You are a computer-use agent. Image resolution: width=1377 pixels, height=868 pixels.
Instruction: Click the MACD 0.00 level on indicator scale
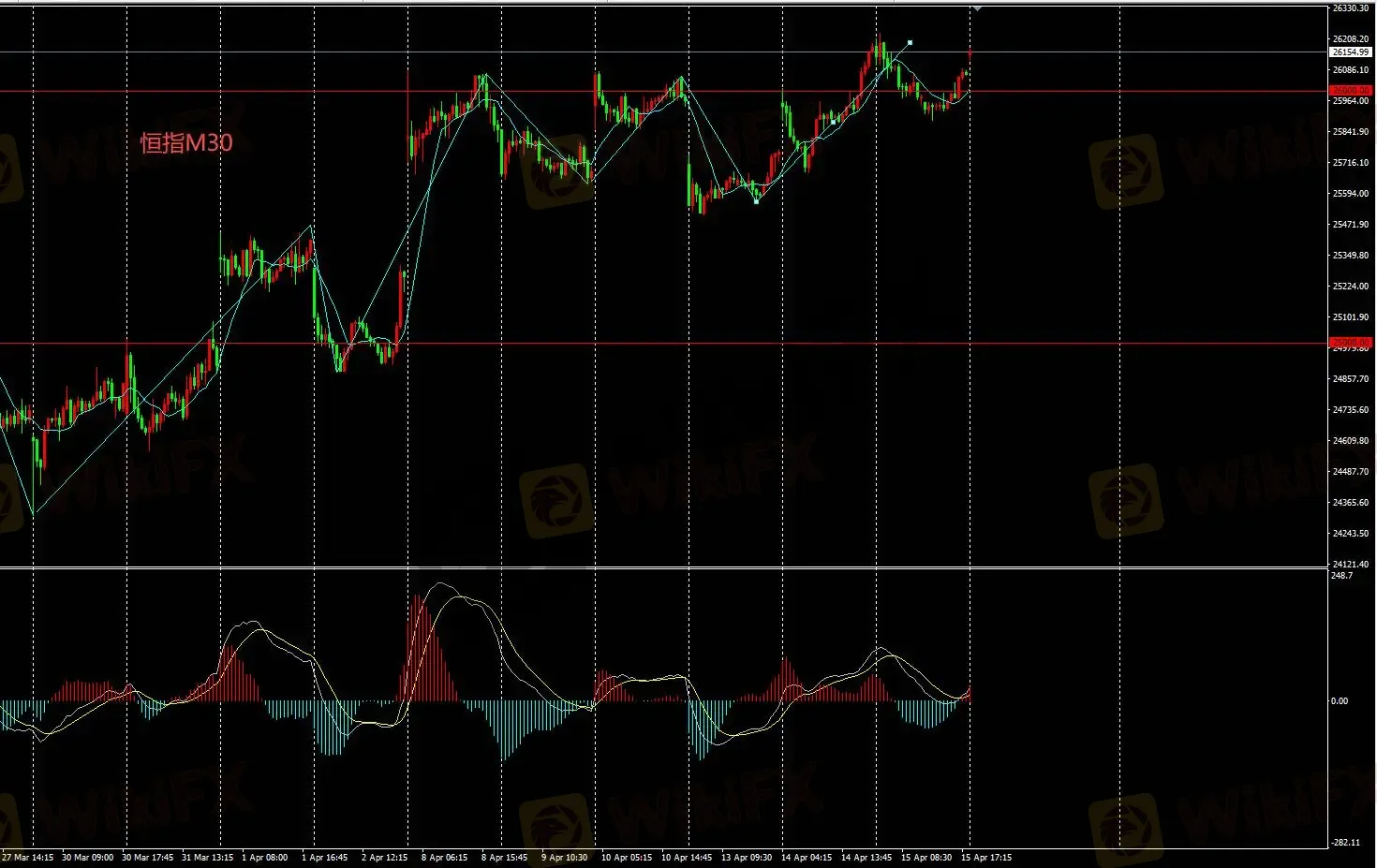click(x=1340, y=700)
